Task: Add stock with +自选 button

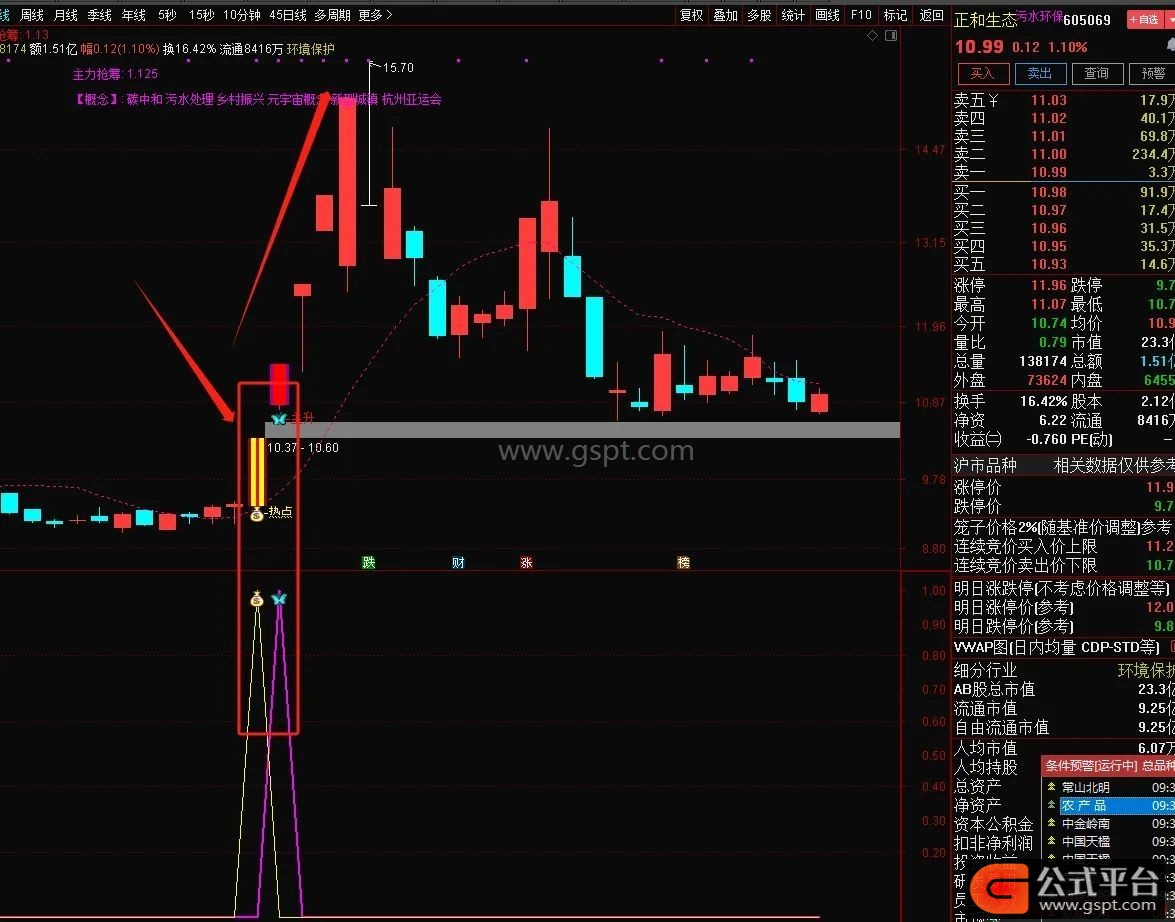Action: (x=1144, y=19)
